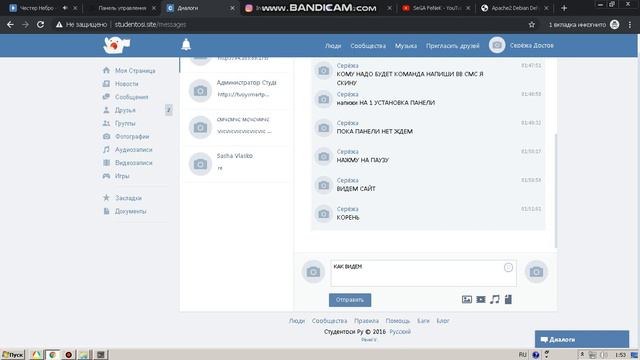Image resolution: width=640 pixels, height=360 pixels.
Task: Open Сообщения in the sidebar
Action: tap(131, 97)
